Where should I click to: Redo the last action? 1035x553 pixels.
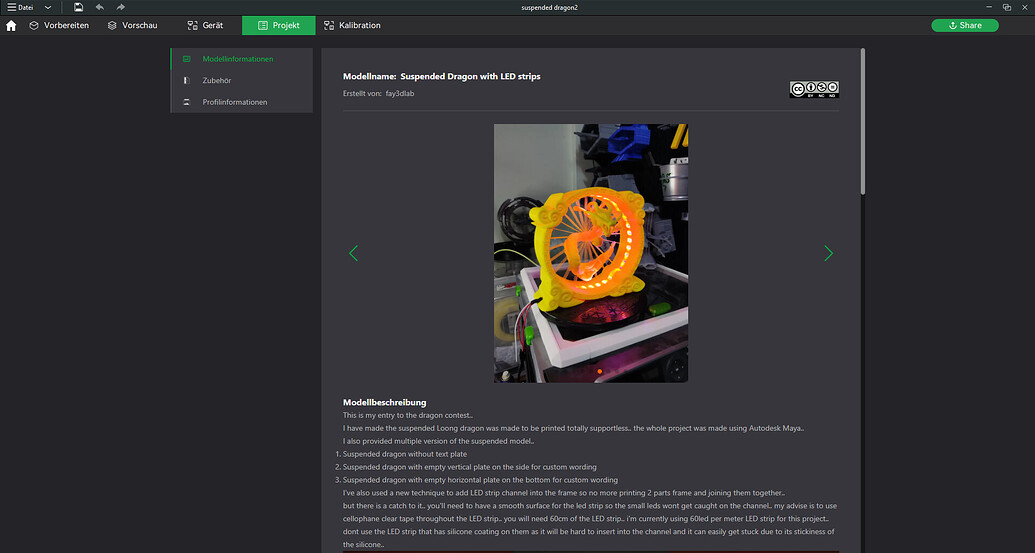coord(120,7)
